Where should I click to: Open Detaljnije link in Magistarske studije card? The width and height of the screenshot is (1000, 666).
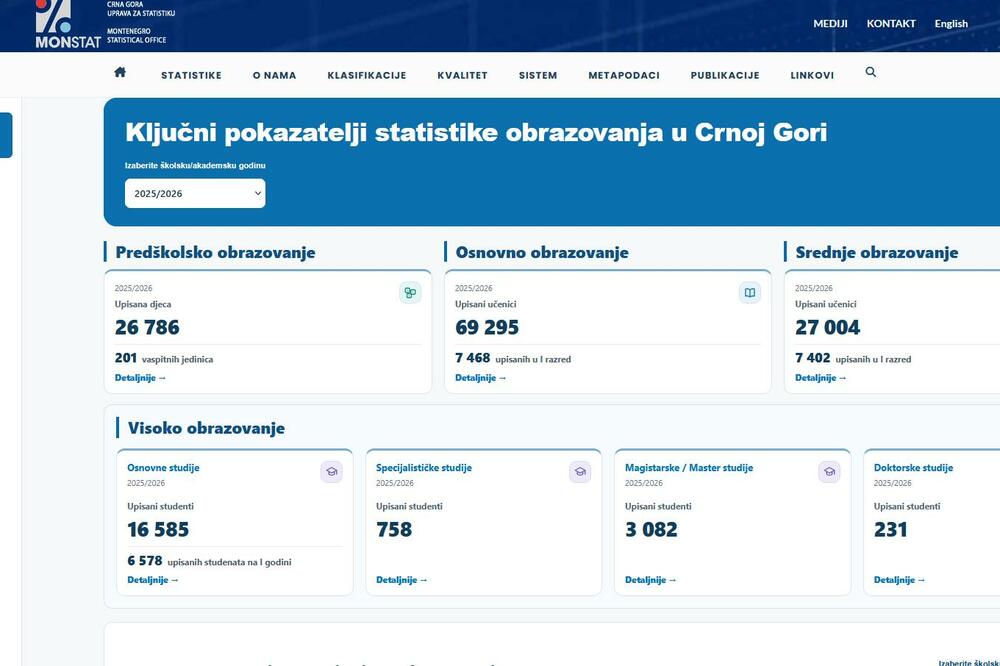[651, 580]
